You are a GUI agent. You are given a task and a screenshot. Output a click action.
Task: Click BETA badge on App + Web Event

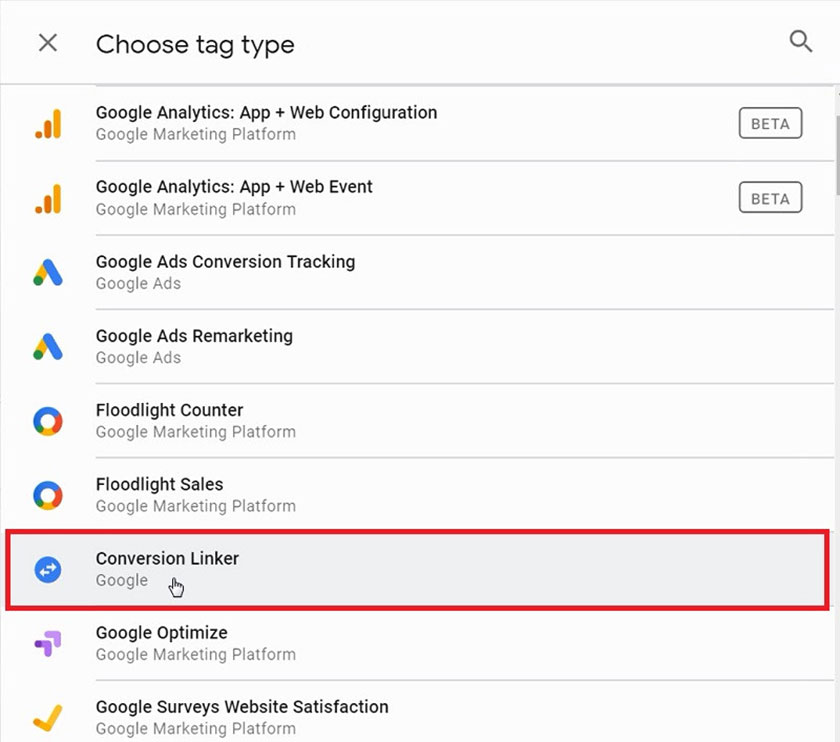coord(770,198)
